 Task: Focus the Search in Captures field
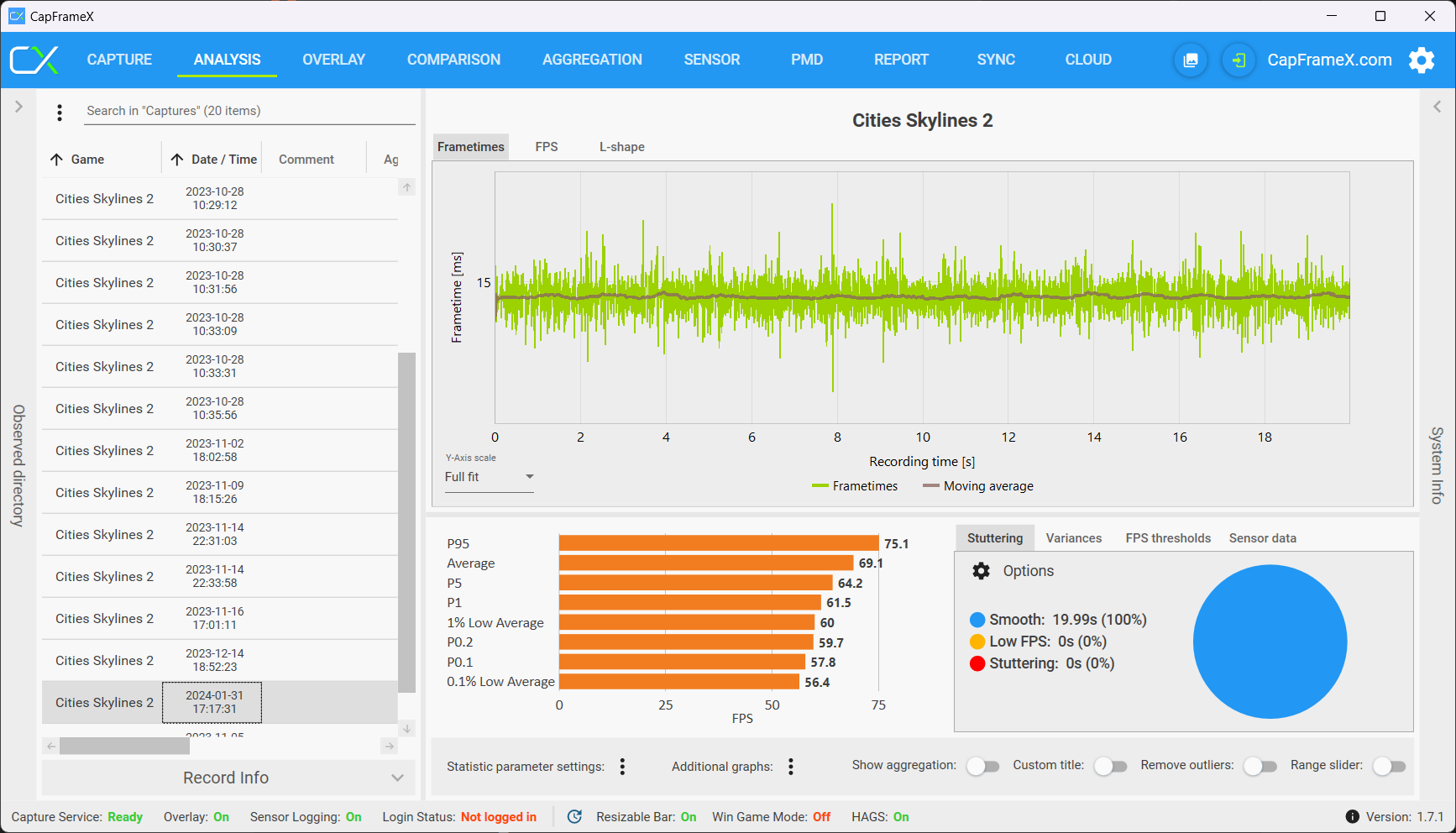(250, 111)
